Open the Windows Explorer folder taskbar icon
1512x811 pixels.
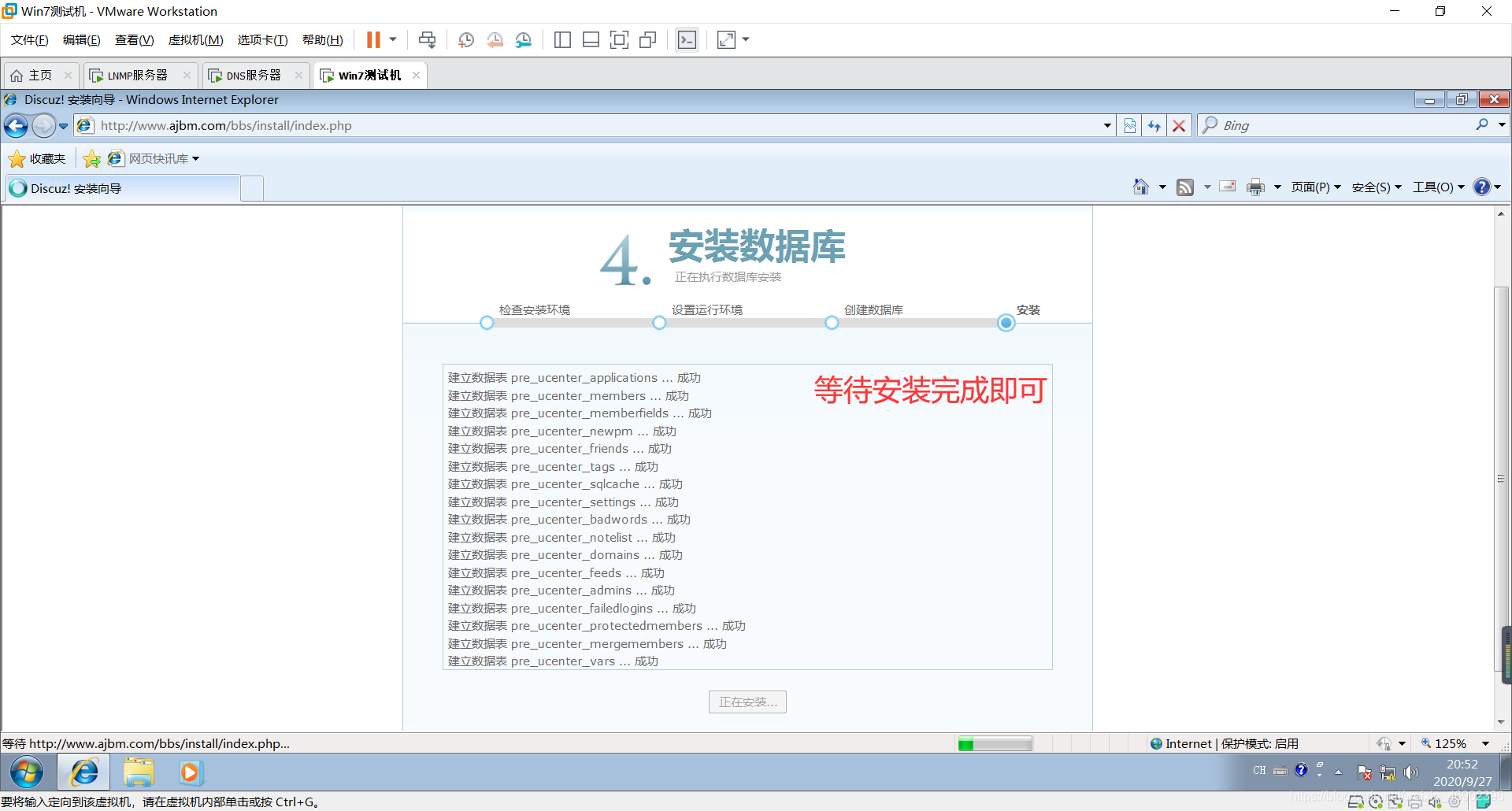click(x=138, y=772)
